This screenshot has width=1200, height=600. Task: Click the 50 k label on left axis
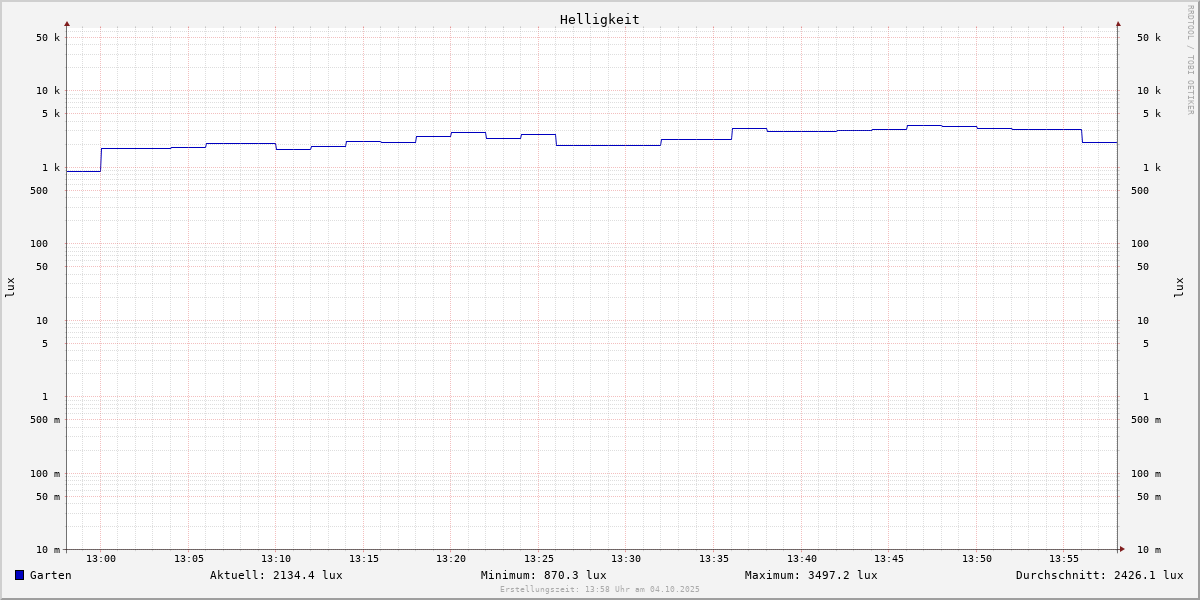coord(48,38)
